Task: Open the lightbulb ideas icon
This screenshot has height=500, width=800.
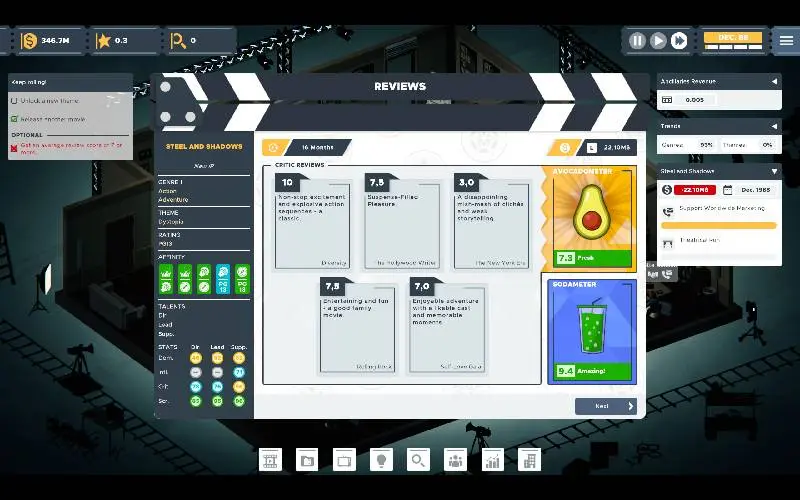Action: click(x=381, y=460)
